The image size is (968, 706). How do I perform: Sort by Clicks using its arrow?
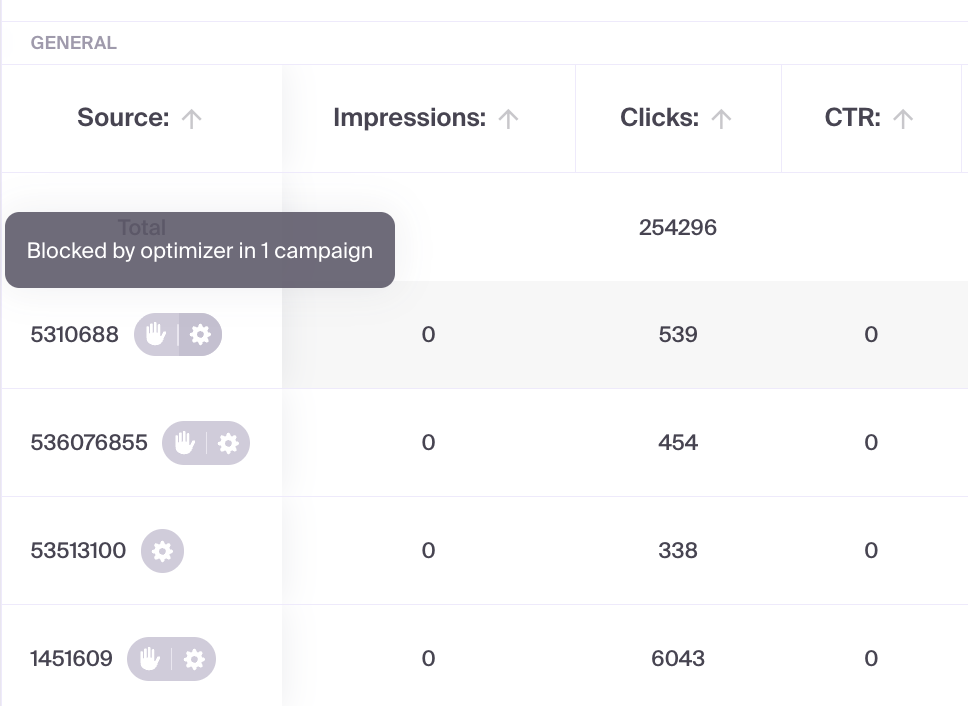pos(721,119)
